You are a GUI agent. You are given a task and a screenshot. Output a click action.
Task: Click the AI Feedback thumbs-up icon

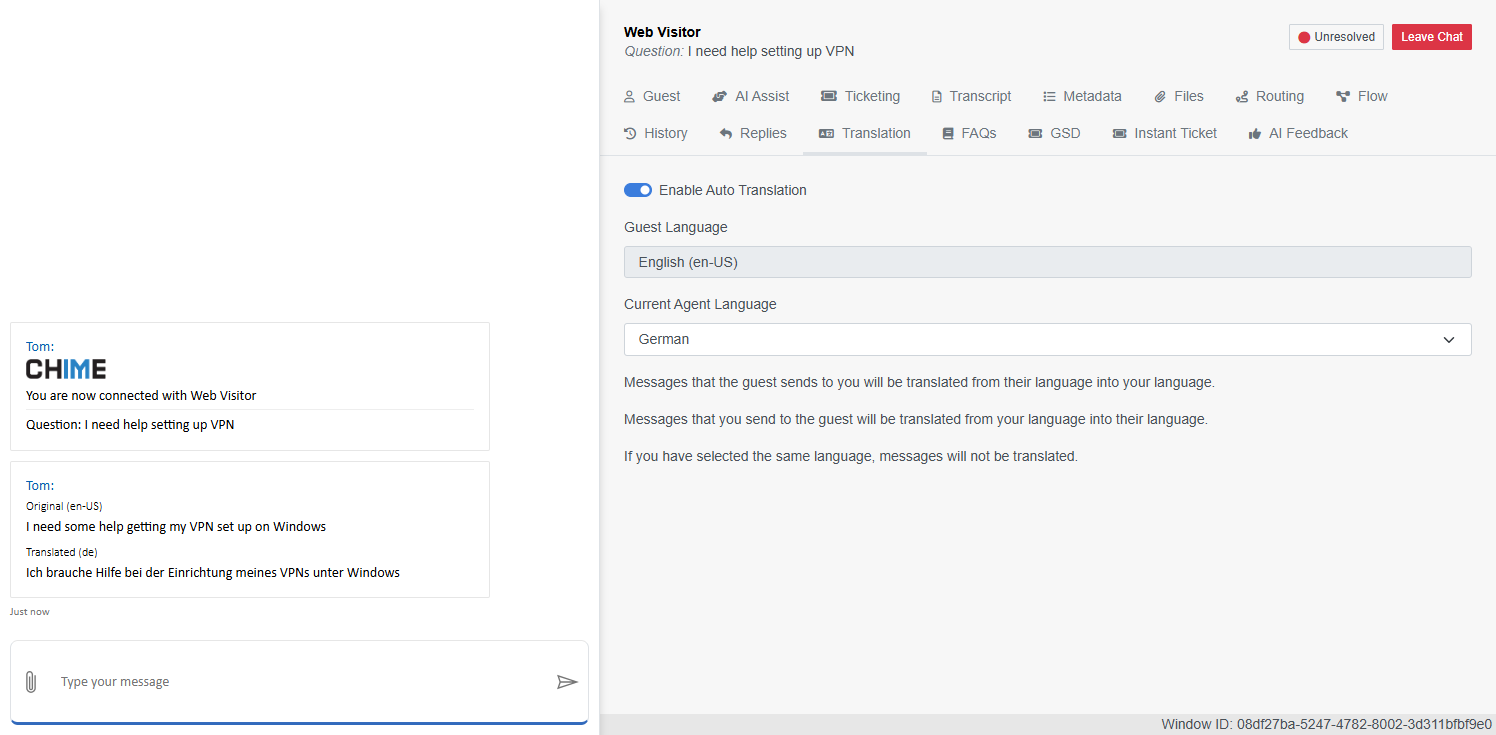pos(1255,134)
